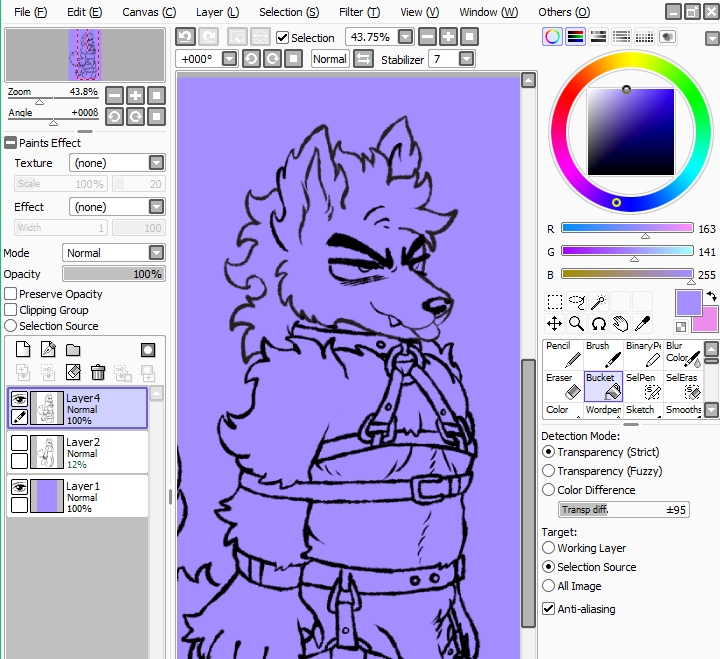Select the Move tool
The width and height of the screenshot is (720, 659).
pos(554,323)
